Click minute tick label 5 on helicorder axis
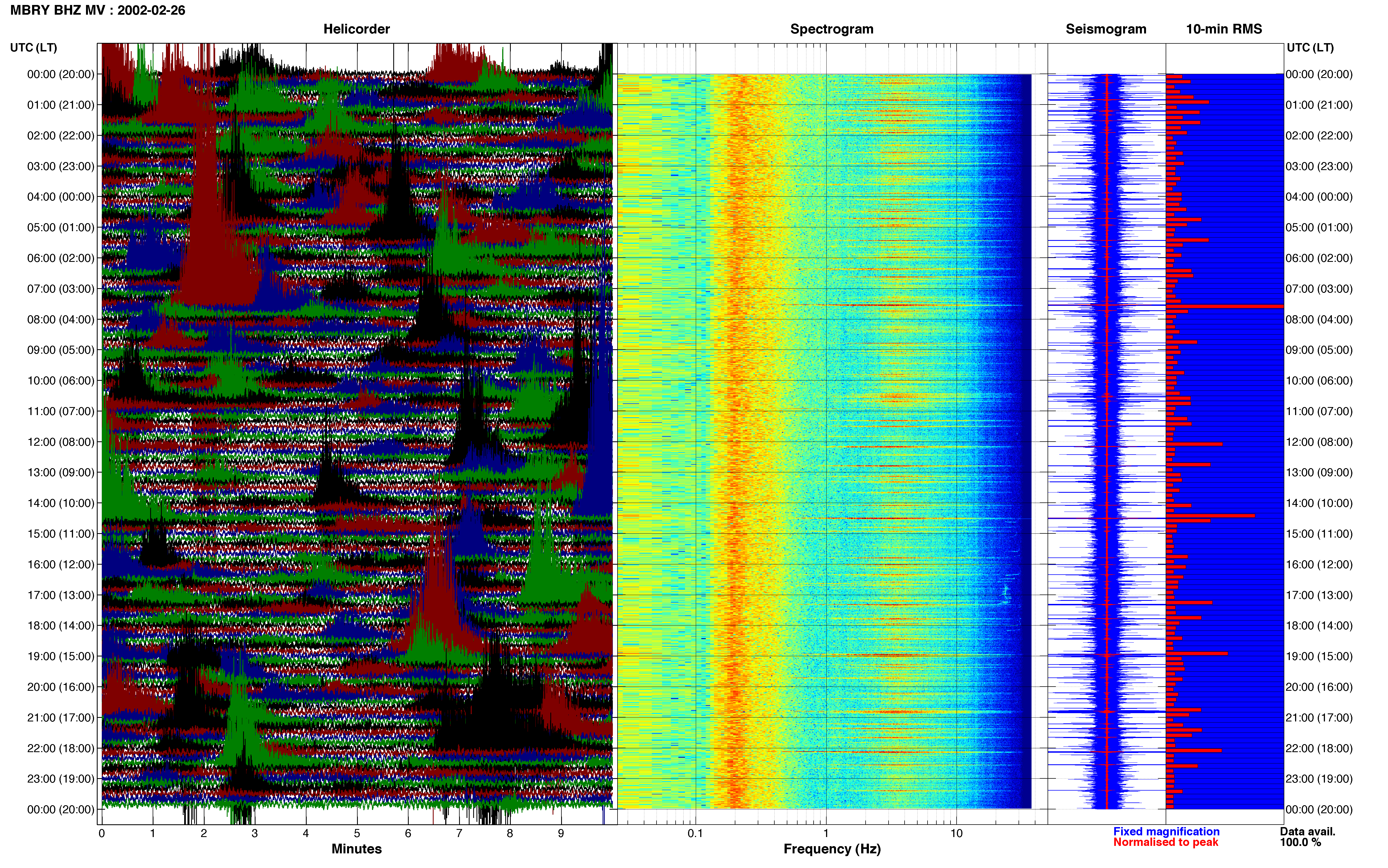 (356, 833)
